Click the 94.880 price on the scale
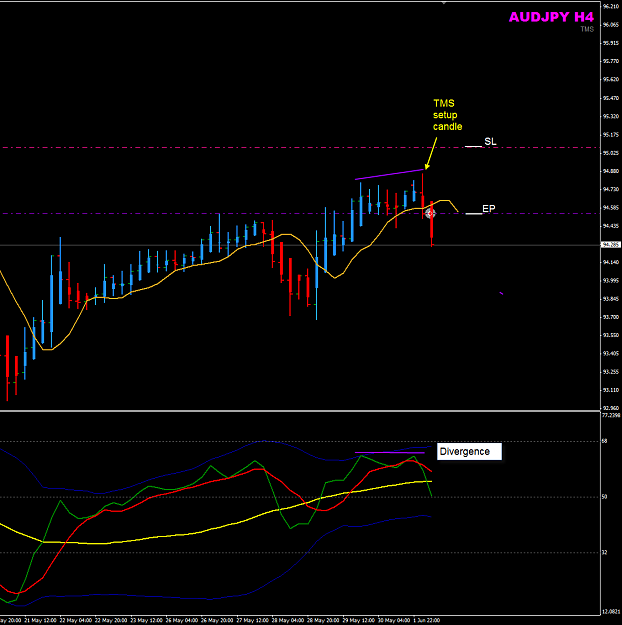 [610, 171]
